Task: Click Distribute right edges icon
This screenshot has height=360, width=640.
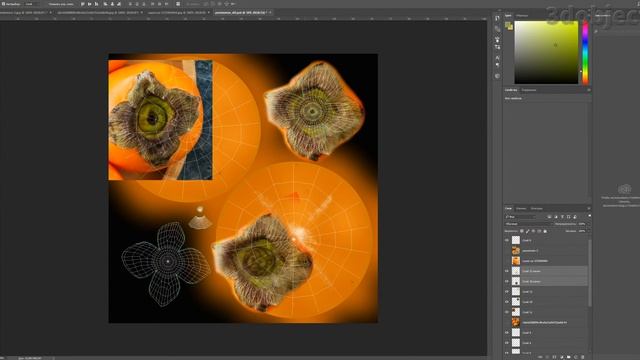Action: [167, 4]
